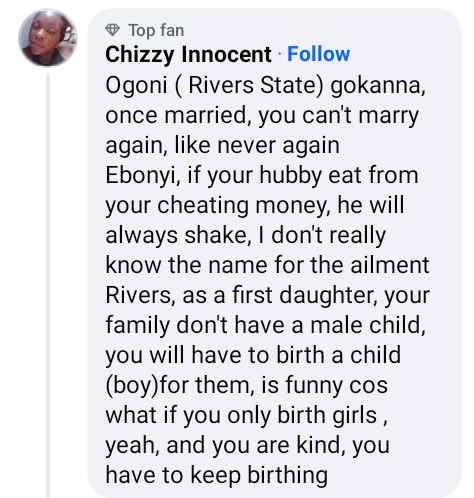Open Chizzy Innocent's profile picture
The height and width of the screenshot is (498, 474).
(x=47, y=38)
